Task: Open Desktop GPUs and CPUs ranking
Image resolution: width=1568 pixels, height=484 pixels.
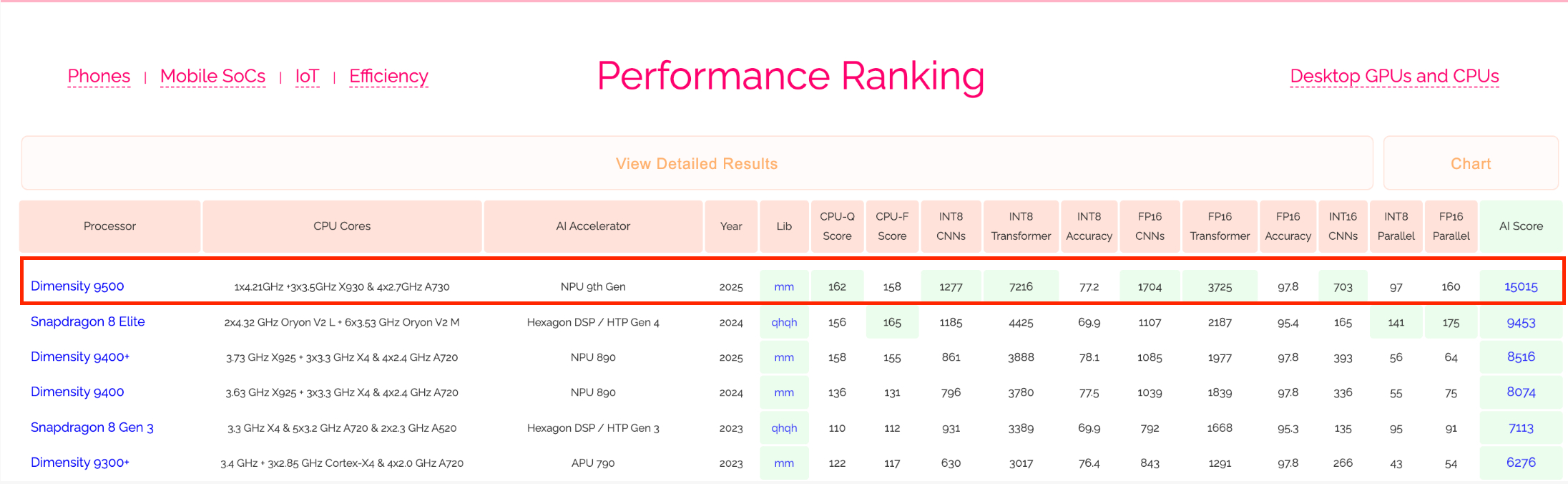Action: pyautogui.click(x=1394, y=76)
